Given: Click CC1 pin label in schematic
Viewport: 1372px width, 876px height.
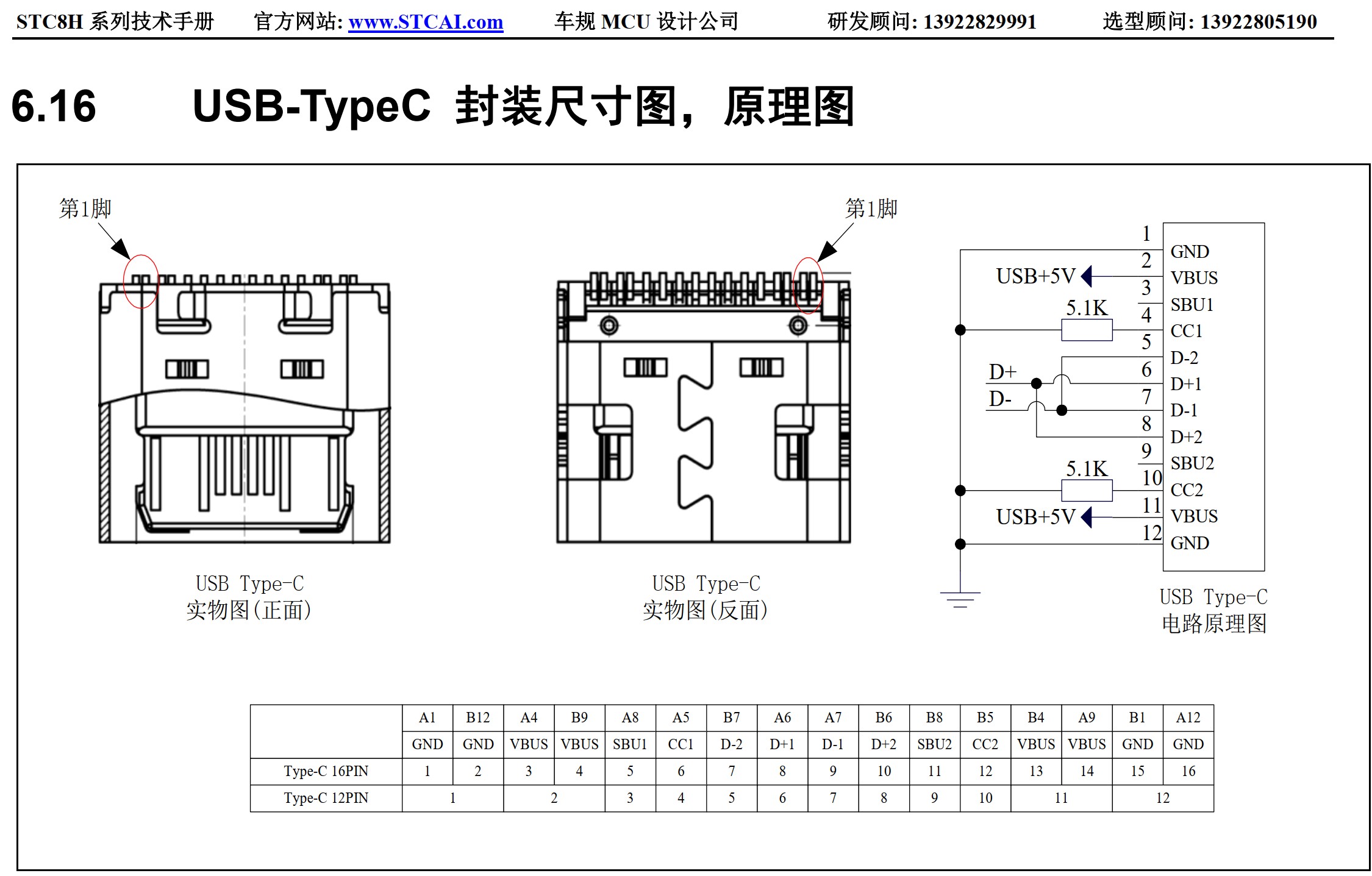Looking at the screenshot, I should 1187,331.
